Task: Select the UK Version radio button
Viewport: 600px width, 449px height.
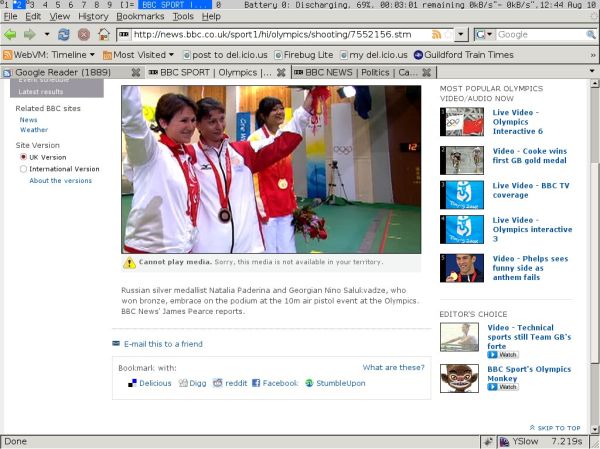Action: 23,157
